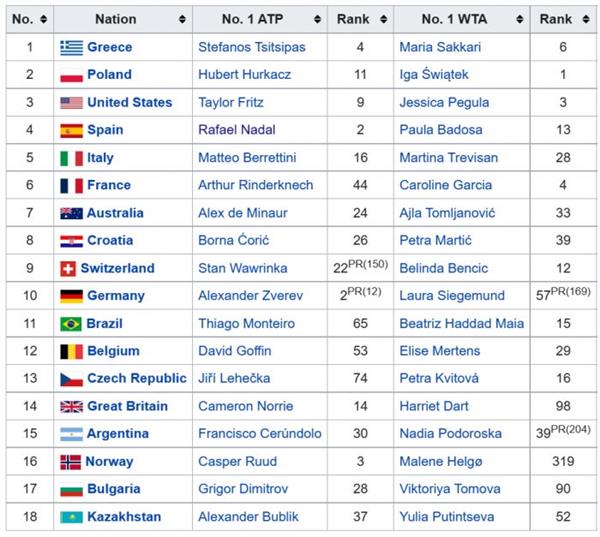Screen dimensions: 600x537
Task: Click the Great Britain flag icon
Action: pyautogui.click(x=71, y=407)
